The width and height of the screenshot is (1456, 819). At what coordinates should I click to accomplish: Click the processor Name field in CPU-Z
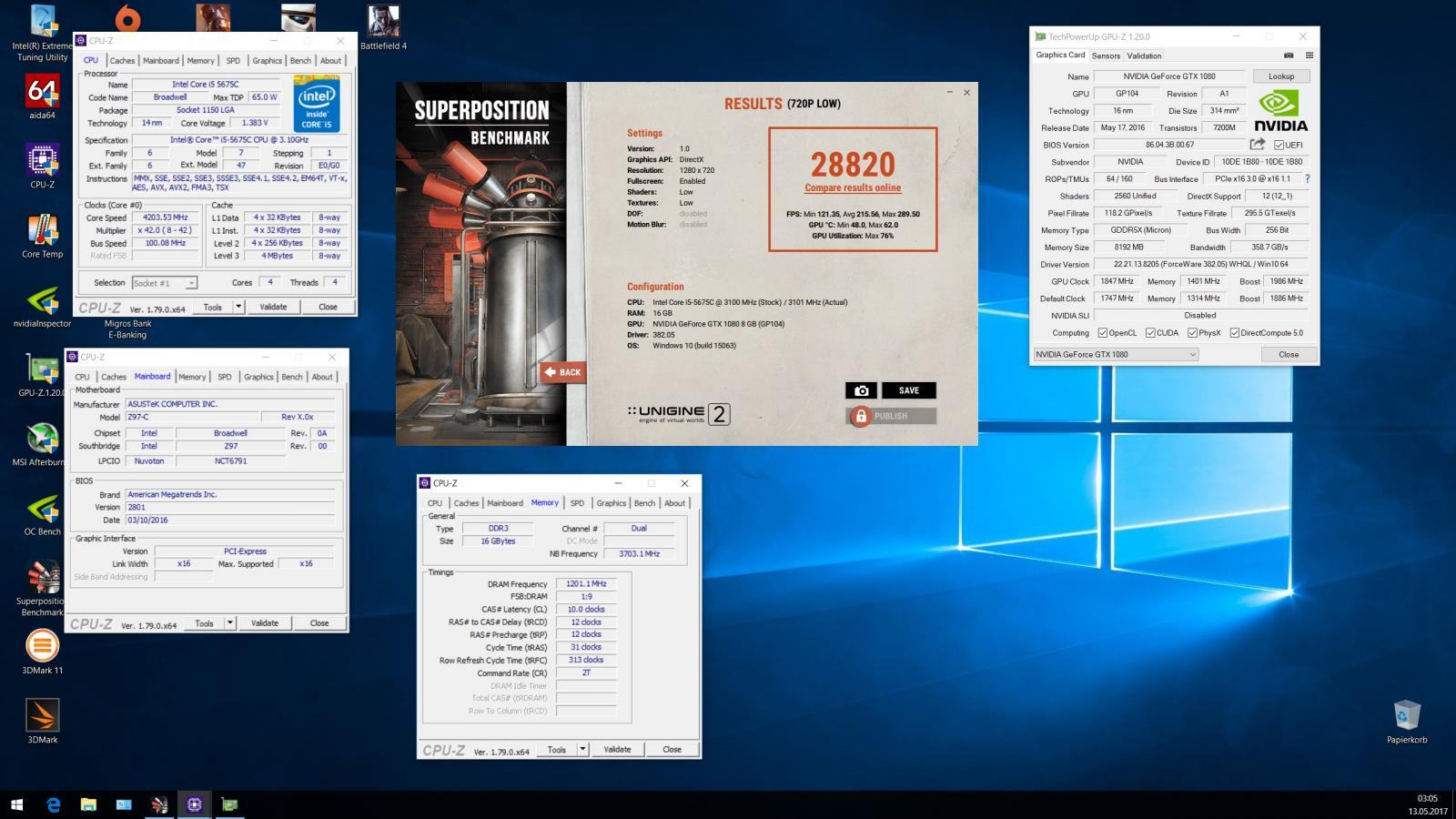206,85
